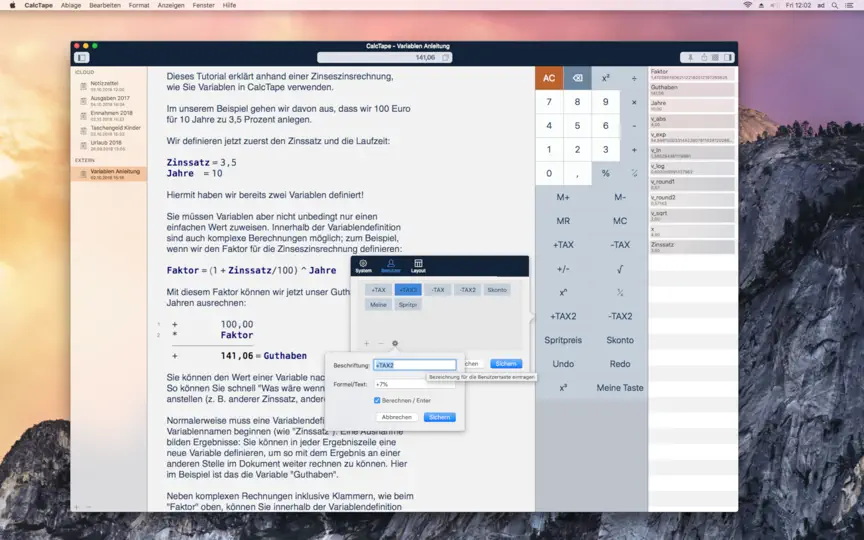The width and height of the screenshot is (864, 540).
Task: Click Sichern in the key editor popup
Action: tap(439, 417)
